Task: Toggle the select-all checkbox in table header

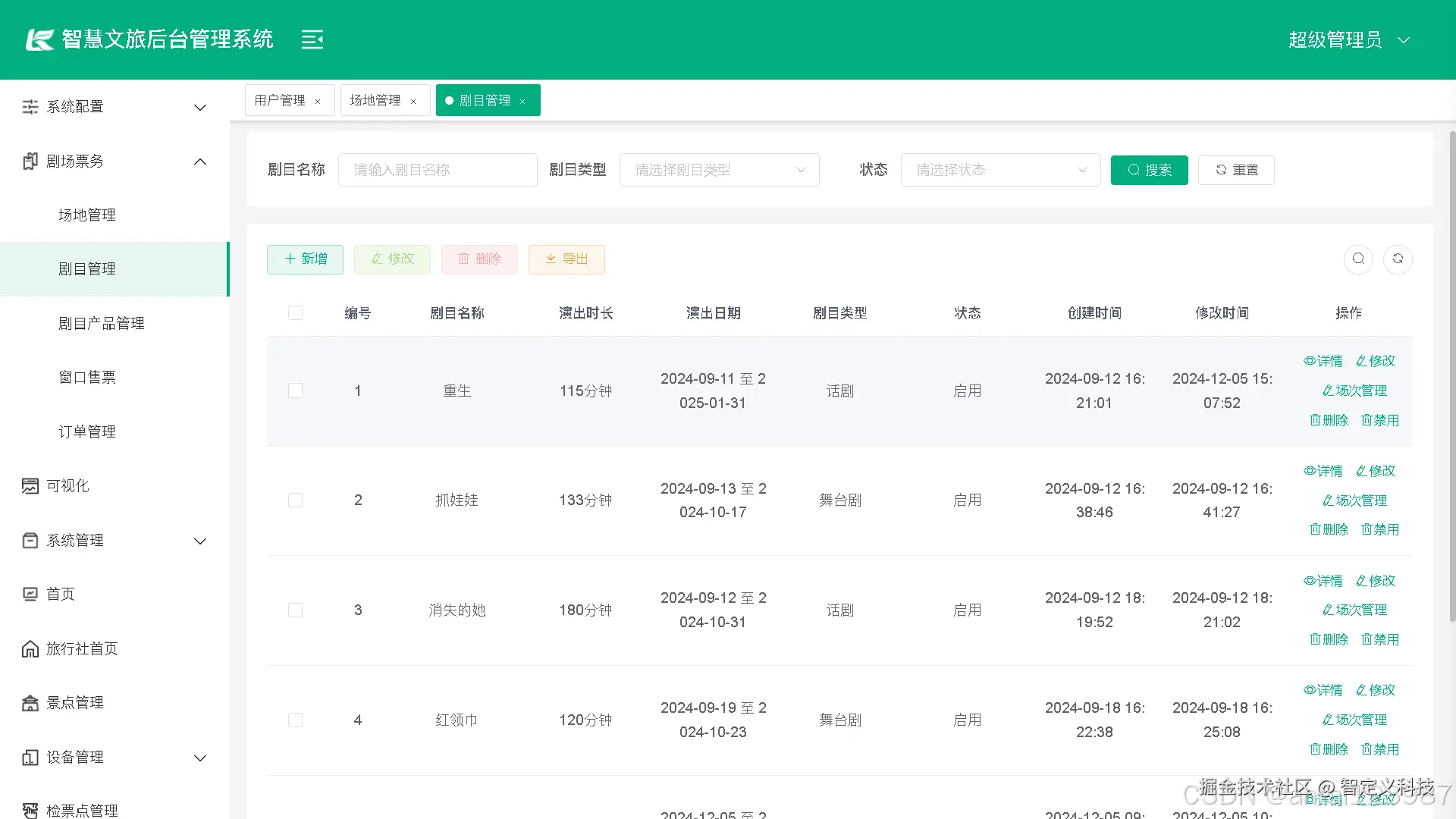Action: 296,313
